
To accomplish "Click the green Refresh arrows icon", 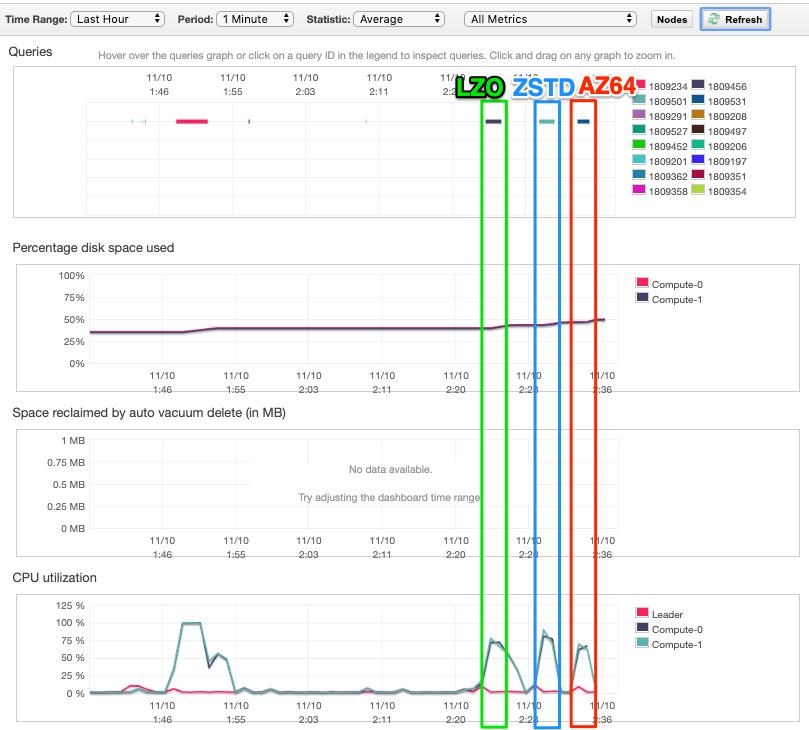I will pos(715,19).
